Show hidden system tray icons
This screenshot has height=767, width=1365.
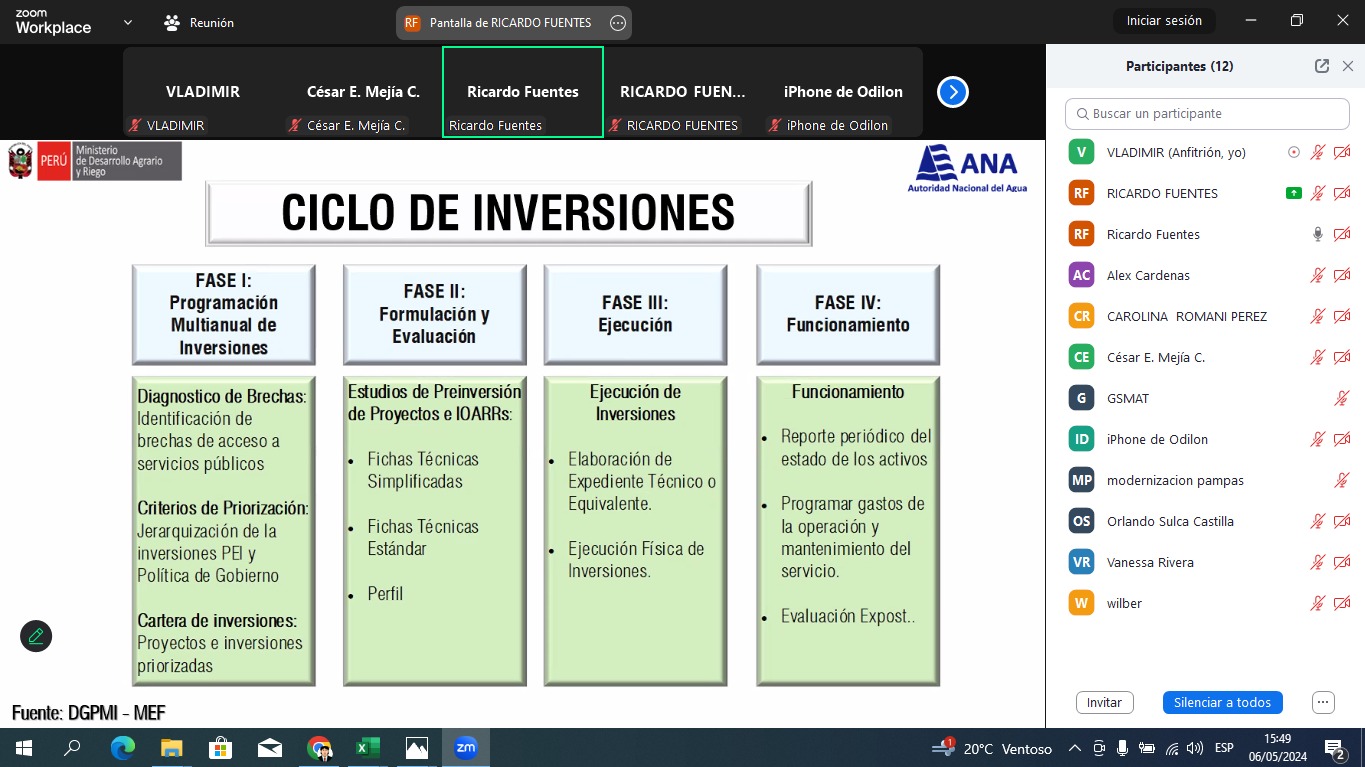click(1075, 748)
